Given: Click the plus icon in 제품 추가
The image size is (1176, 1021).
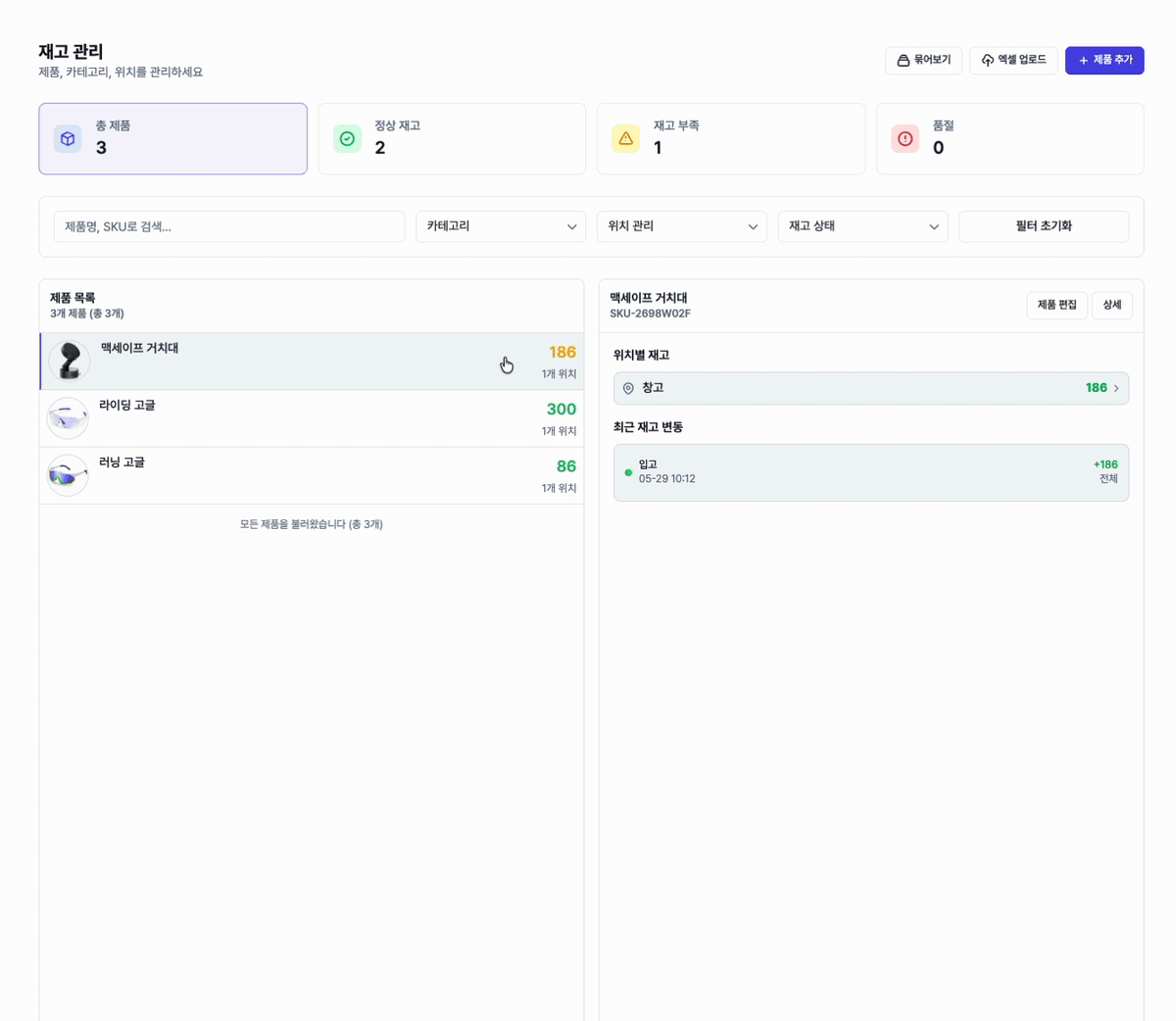Looking at the screenshot, I should [1084, 61].
